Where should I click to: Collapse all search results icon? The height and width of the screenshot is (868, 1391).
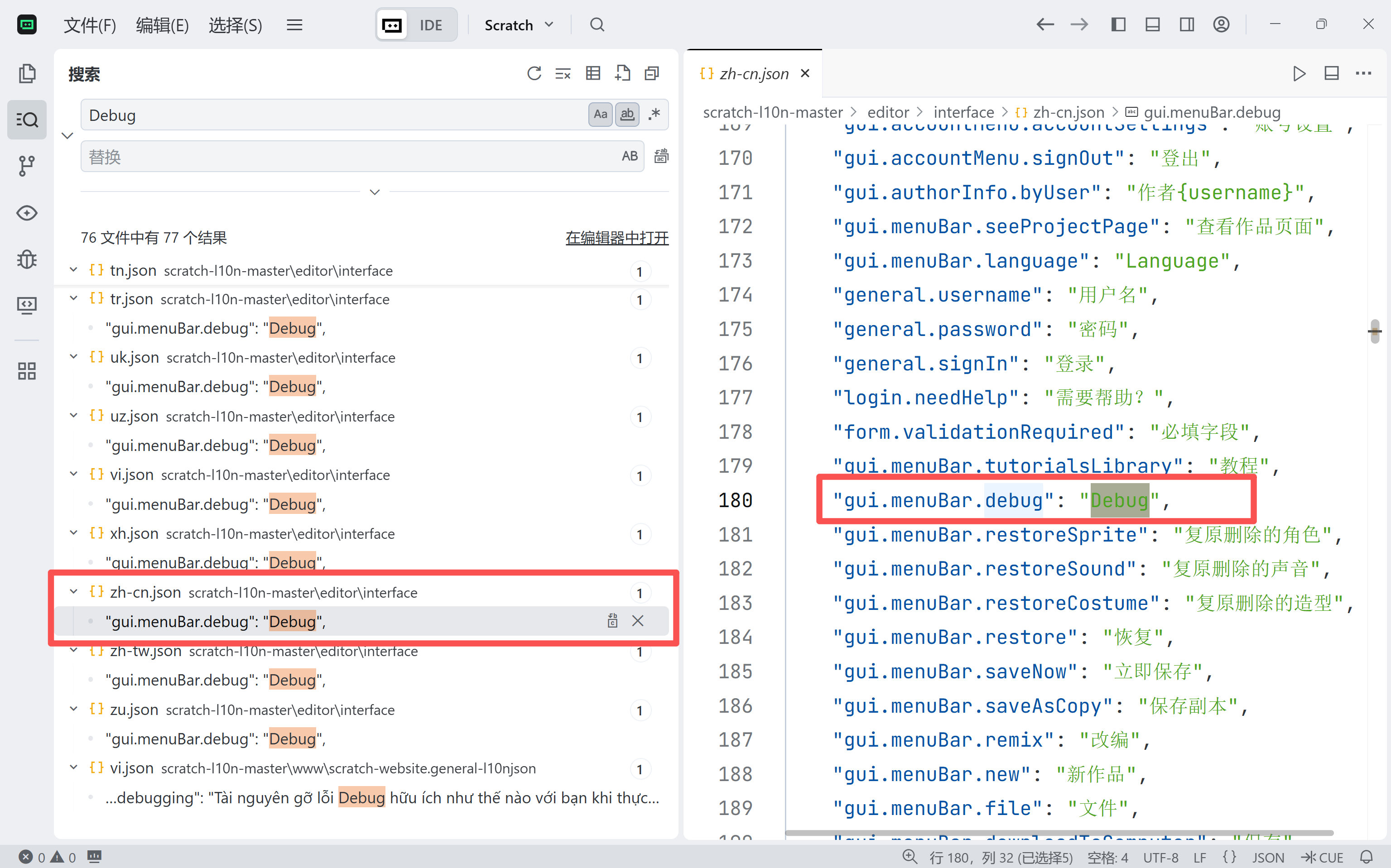coord(652,73)
